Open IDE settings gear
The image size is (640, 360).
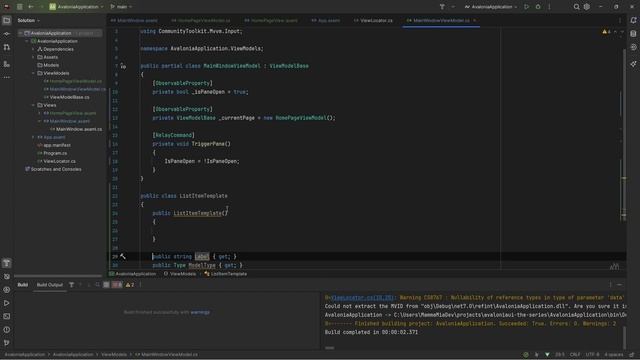pyautogui.click(x=587, y=7)
